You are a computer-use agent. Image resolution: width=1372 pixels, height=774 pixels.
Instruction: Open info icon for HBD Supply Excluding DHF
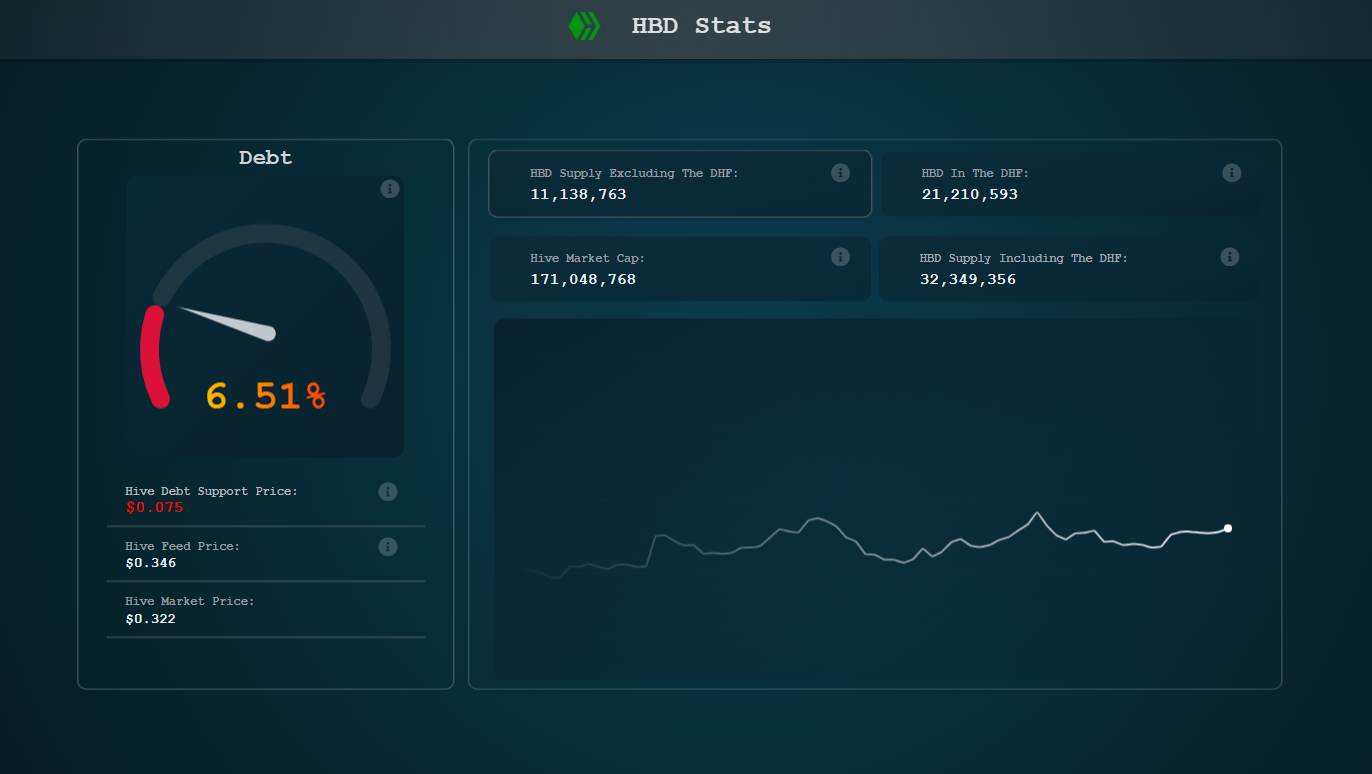point(840,173)
